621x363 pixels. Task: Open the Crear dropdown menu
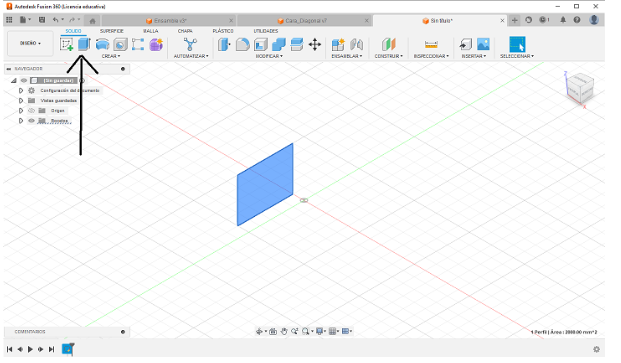tap(111, 56)
